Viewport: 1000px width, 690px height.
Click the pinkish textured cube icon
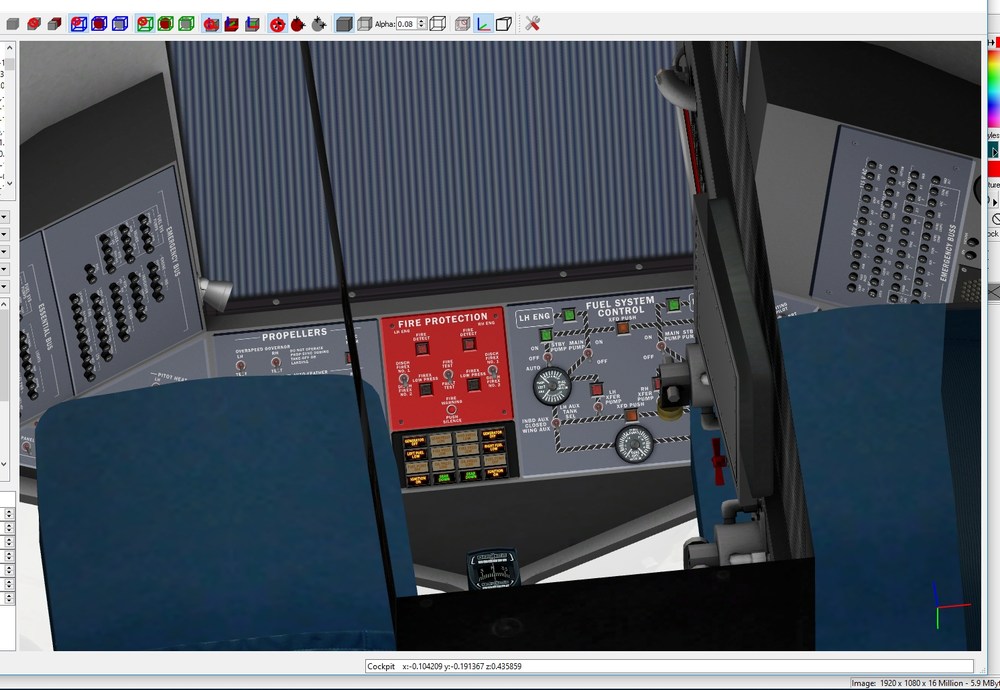coord(462,24)
